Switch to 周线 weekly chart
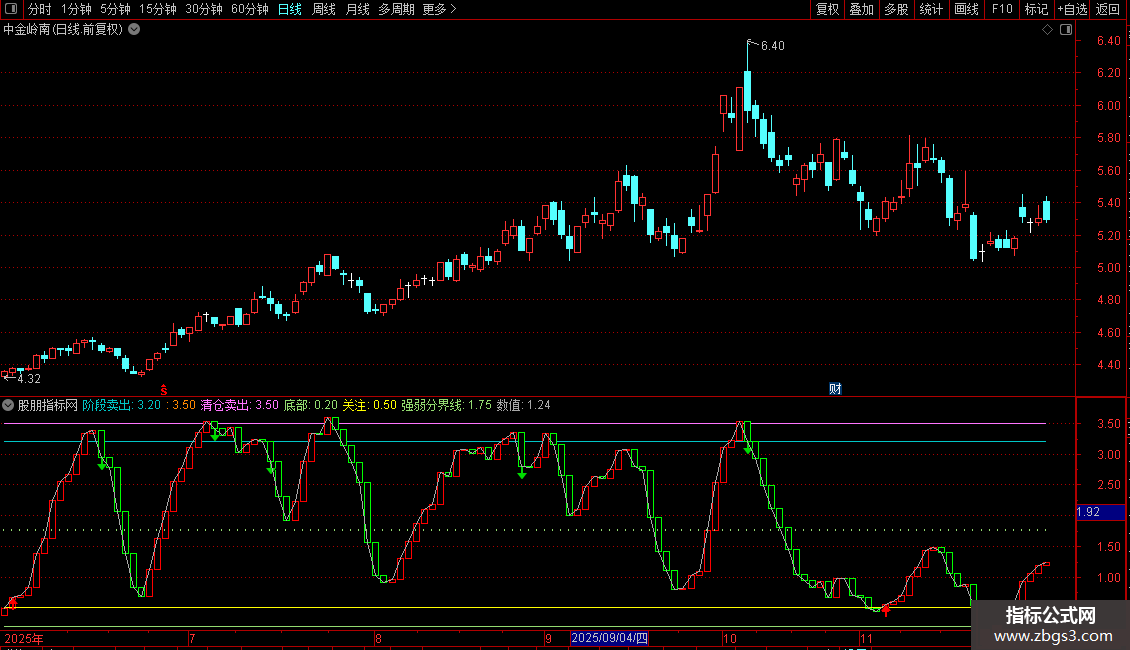Screen dimensions: 1130x650 pyautogui.click(x=324, y=9)
